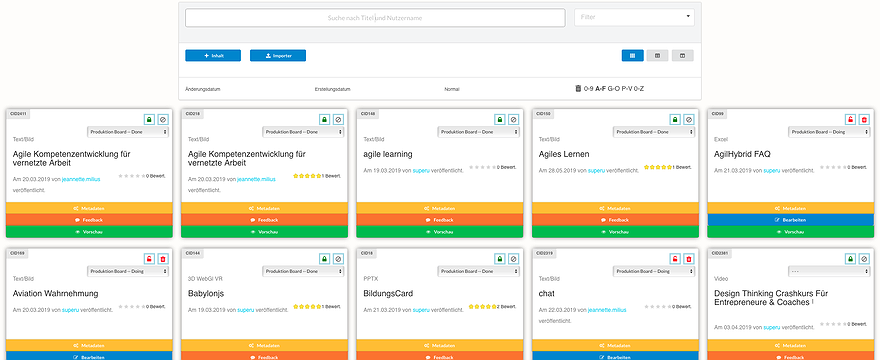880x360 pixels.
Task: Click the block icon on BildungsCard card
Action: [514, 259]
